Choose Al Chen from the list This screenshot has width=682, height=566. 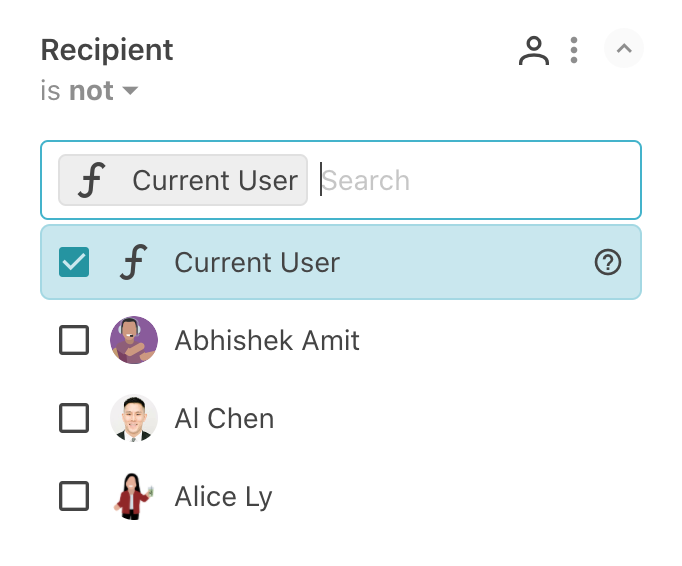(x=224, y=418)
